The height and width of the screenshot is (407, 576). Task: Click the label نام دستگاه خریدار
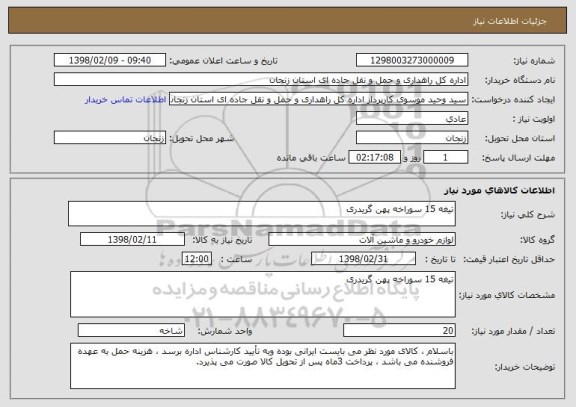[x=520, y=80]
